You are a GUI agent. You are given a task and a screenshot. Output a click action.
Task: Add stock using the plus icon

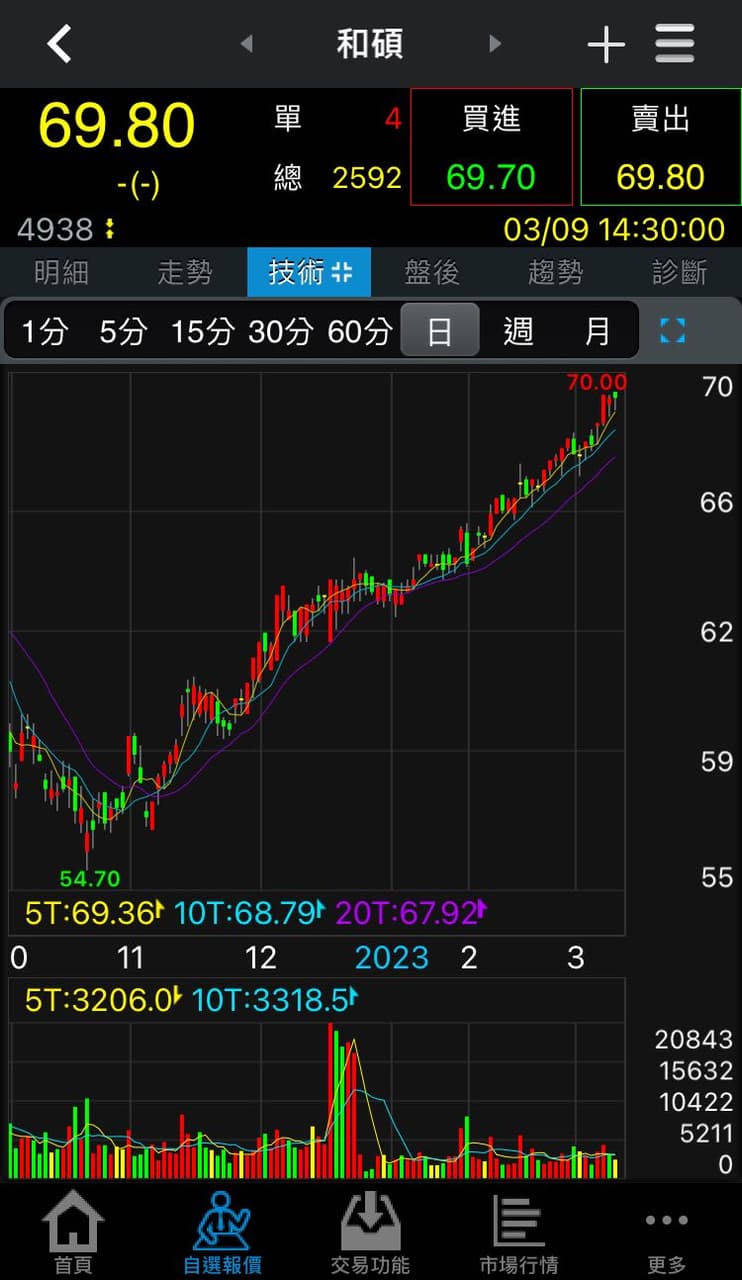606,45
